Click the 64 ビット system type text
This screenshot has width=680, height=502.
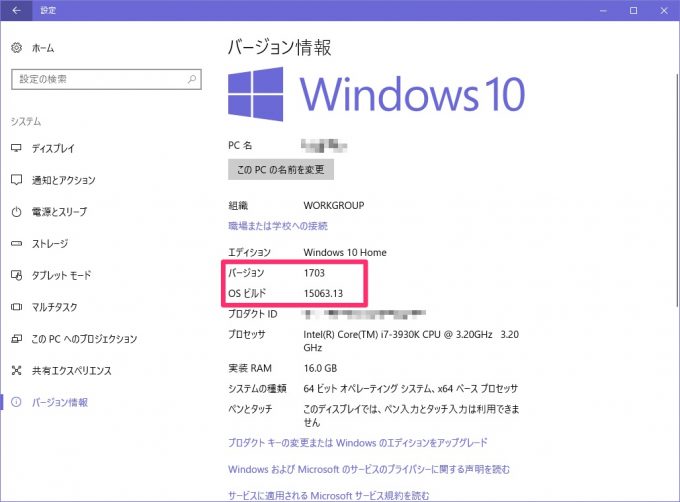tap(411, 388)
